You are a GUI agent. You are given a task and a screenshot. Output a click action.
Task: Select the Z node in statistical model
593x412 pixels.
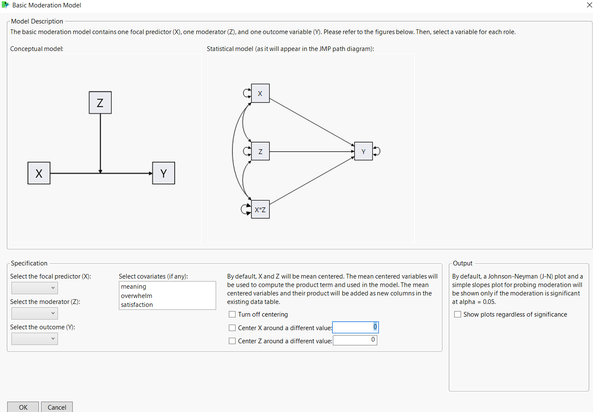pos(260,151)
